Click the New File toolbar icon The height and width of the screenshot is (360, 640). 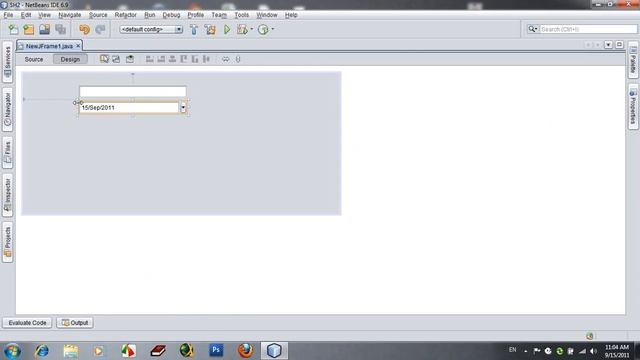point(13,29)
